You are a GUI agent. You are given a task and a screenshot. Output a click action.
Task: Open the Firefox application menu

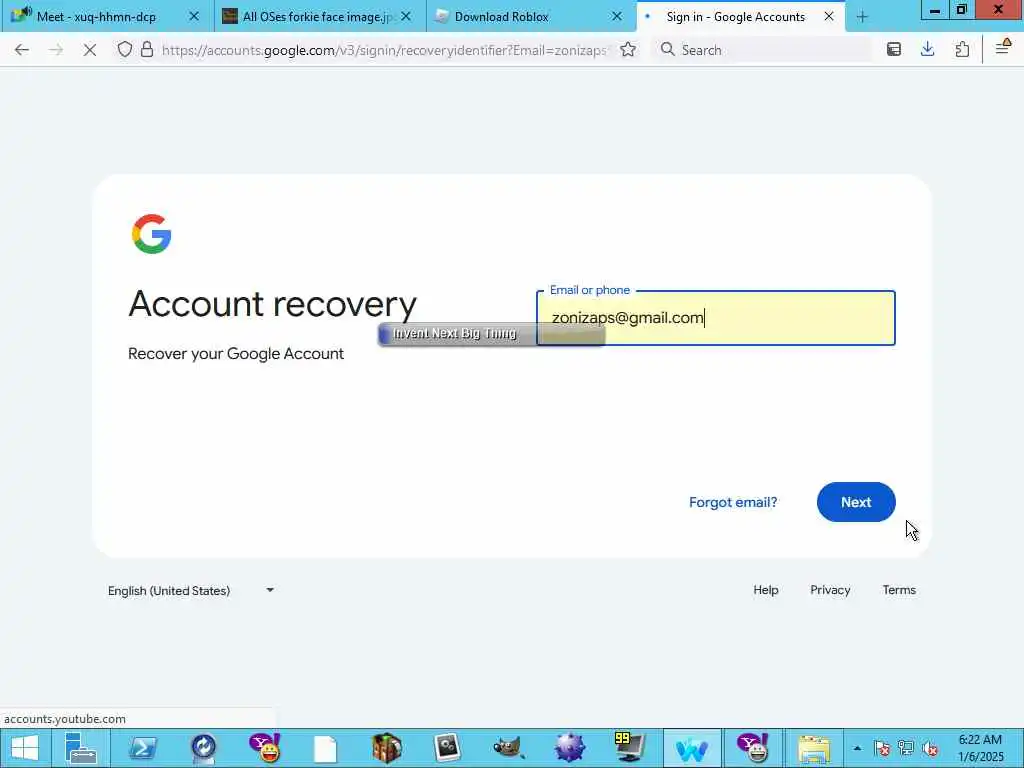tap(1002, 47)
